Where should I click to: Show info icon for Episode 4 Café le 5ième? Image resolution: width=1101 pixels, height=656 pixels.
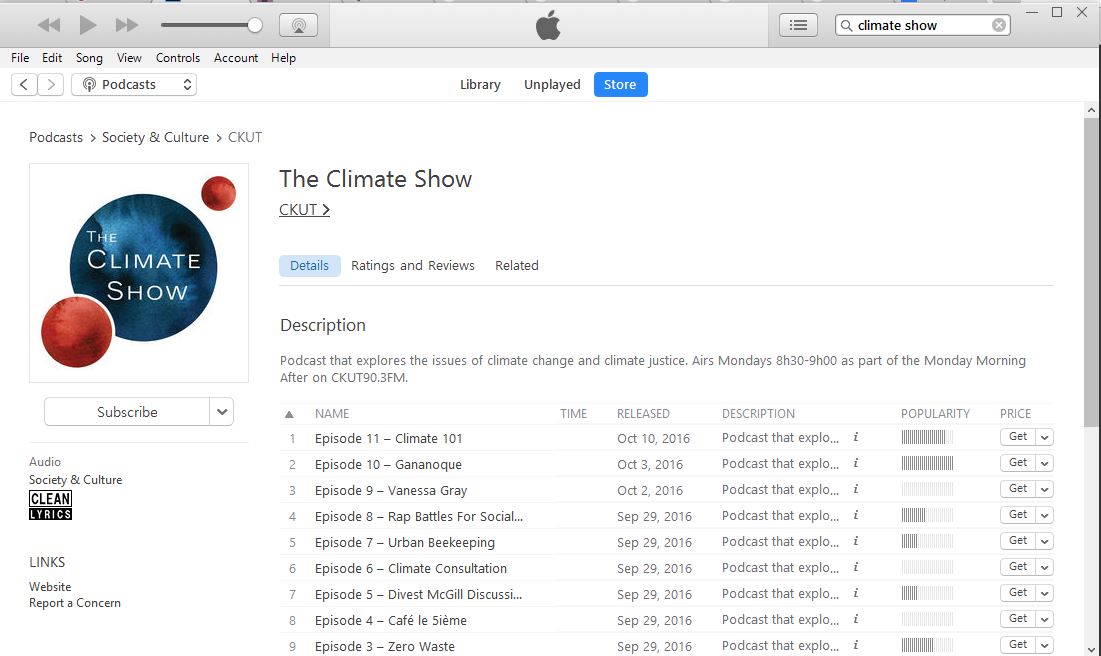point(855,619)
